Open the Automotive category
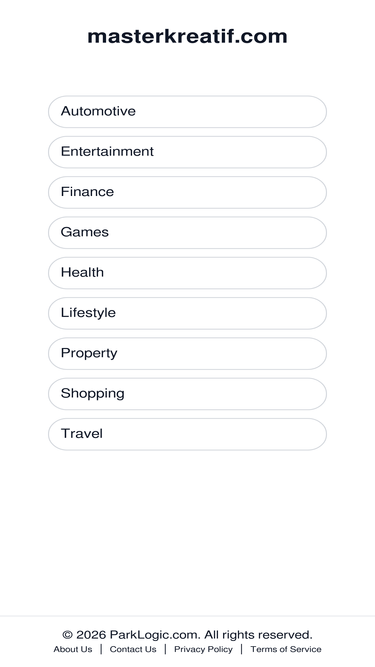The image size is (375, 667). pyautogui.click(x=187, y=111)
